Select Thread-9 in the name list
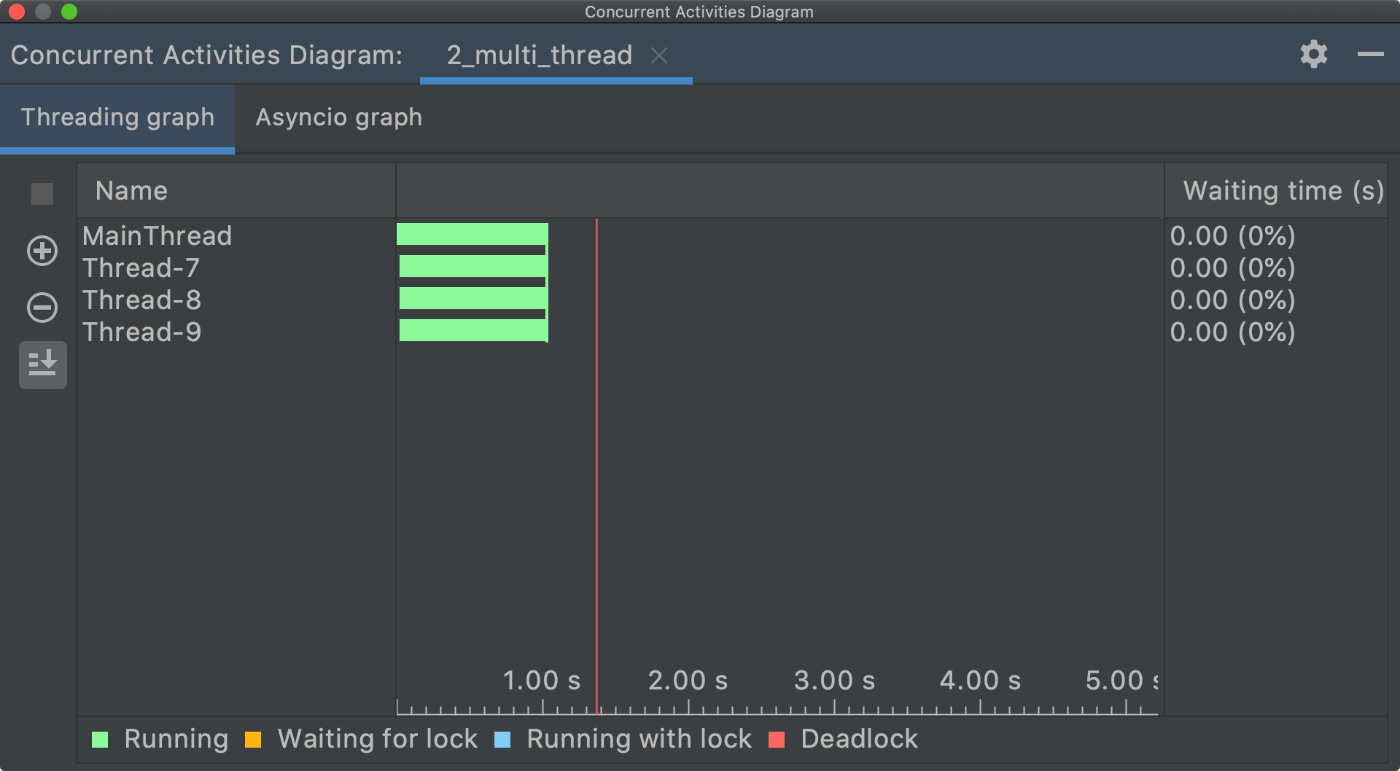Image resolution: width=1400 pixels, height=771 pixels. coord(142,332)
